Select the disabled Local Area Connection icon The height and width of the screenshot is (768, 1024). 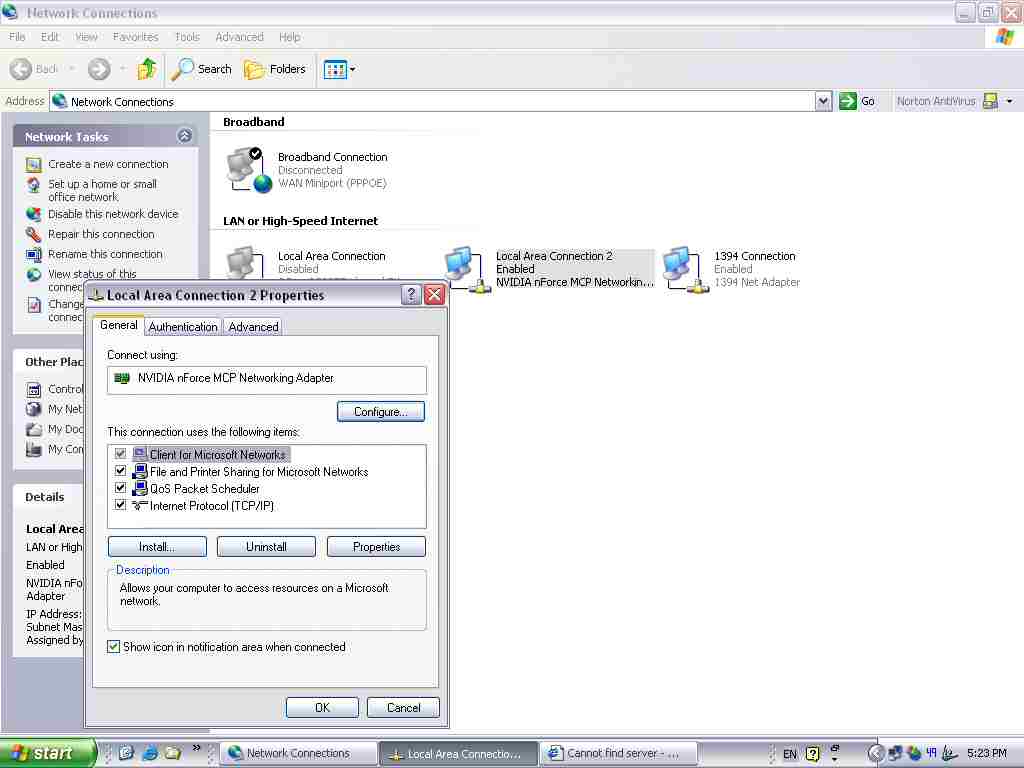(245, 263)
